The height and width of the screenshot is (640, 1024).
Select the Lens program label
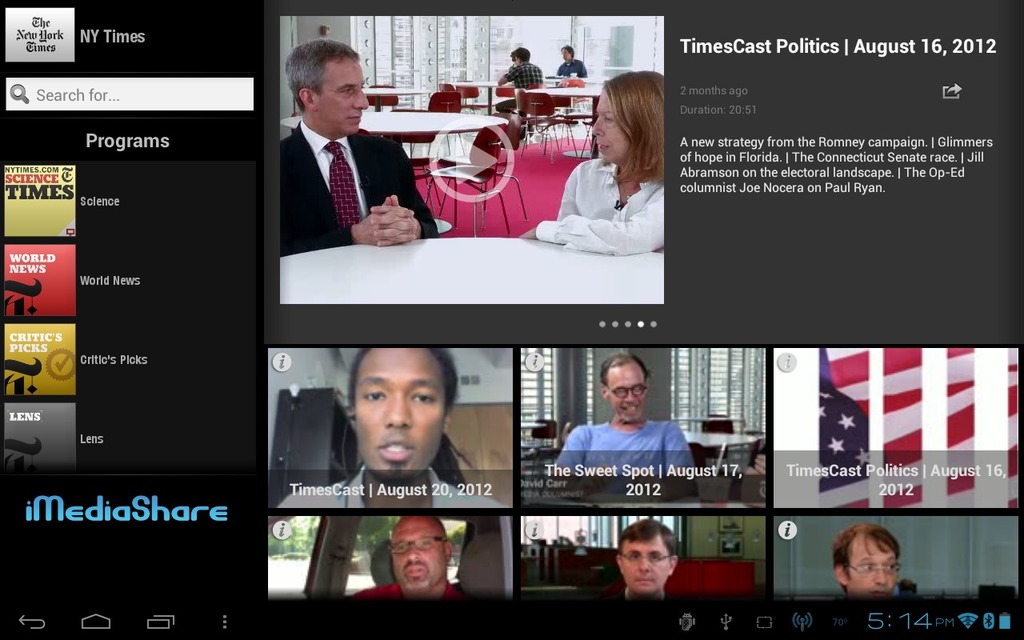tap(91, 439)
